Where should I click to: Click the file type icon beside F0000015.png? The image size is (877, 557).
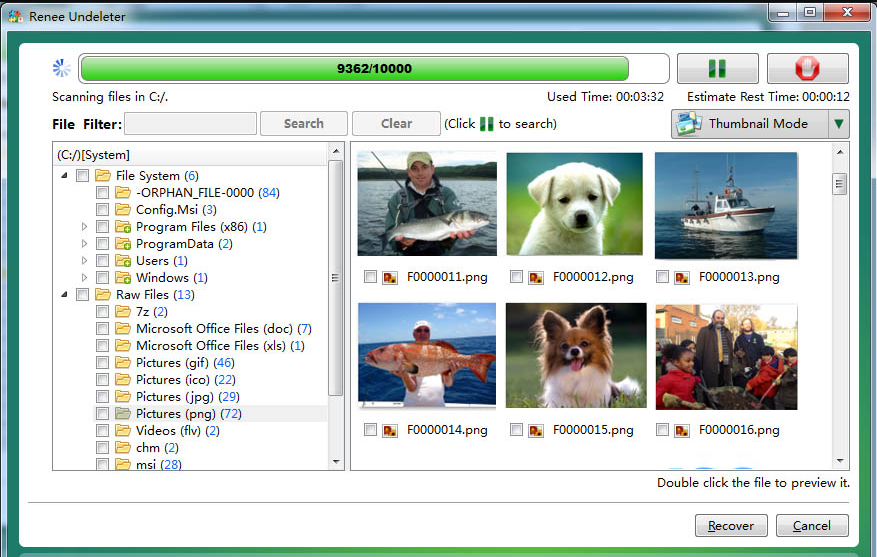click(x=536, y=430)
